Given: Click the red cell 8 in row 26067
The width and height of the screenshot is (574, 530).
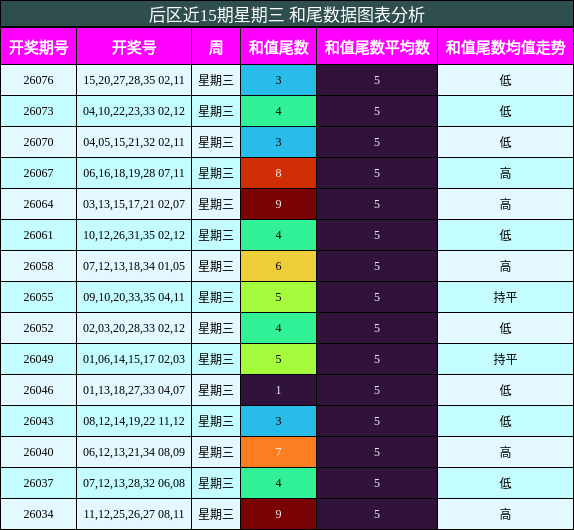Looking at the screenshot, I should [x=279, y=173].
